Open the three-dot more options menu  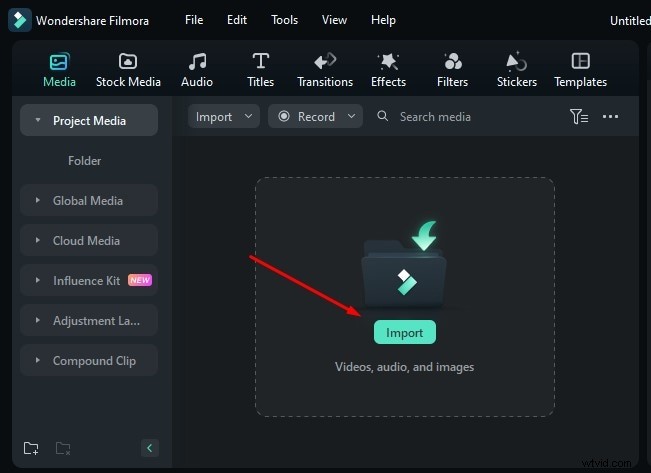point(610,117)
